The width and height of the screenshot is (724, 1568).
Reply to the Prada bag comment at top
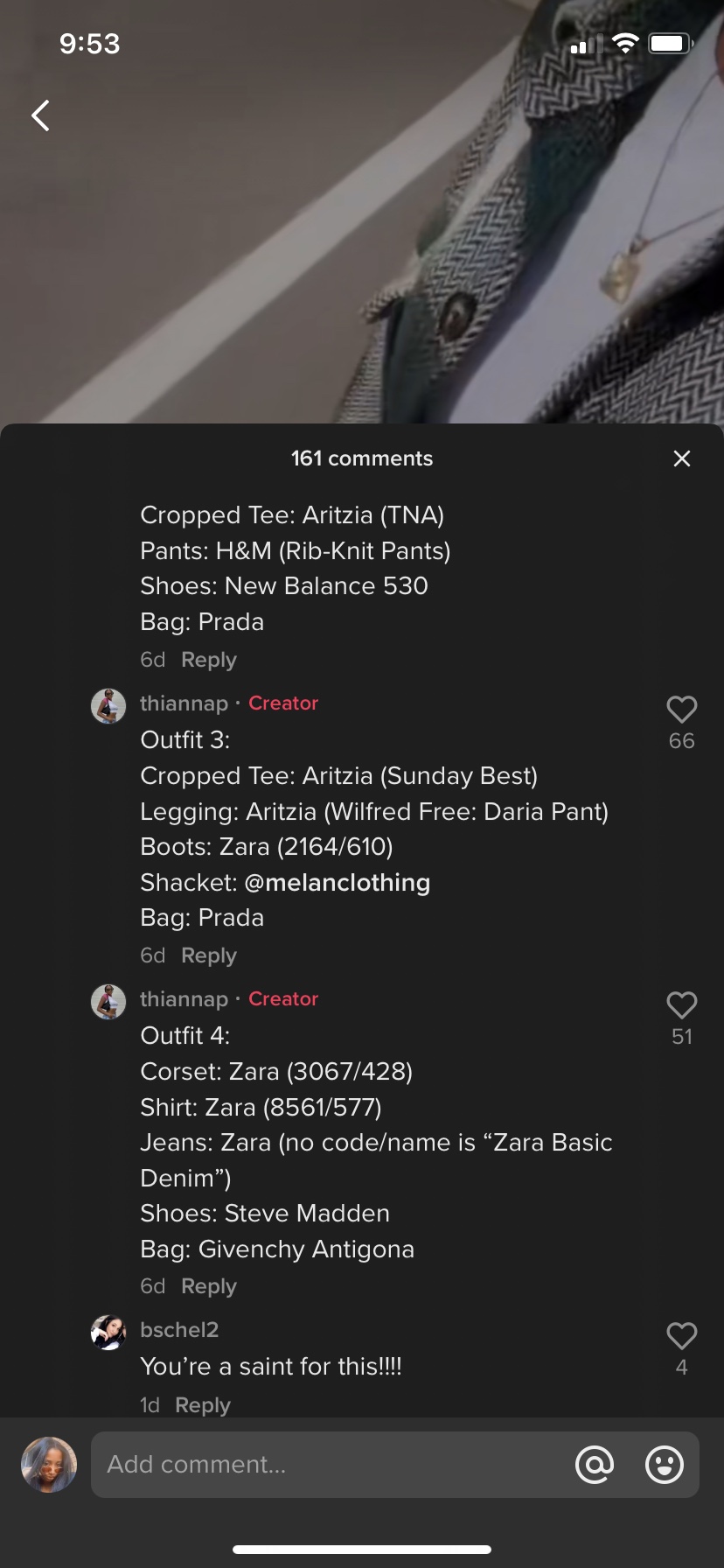[209, 660]
